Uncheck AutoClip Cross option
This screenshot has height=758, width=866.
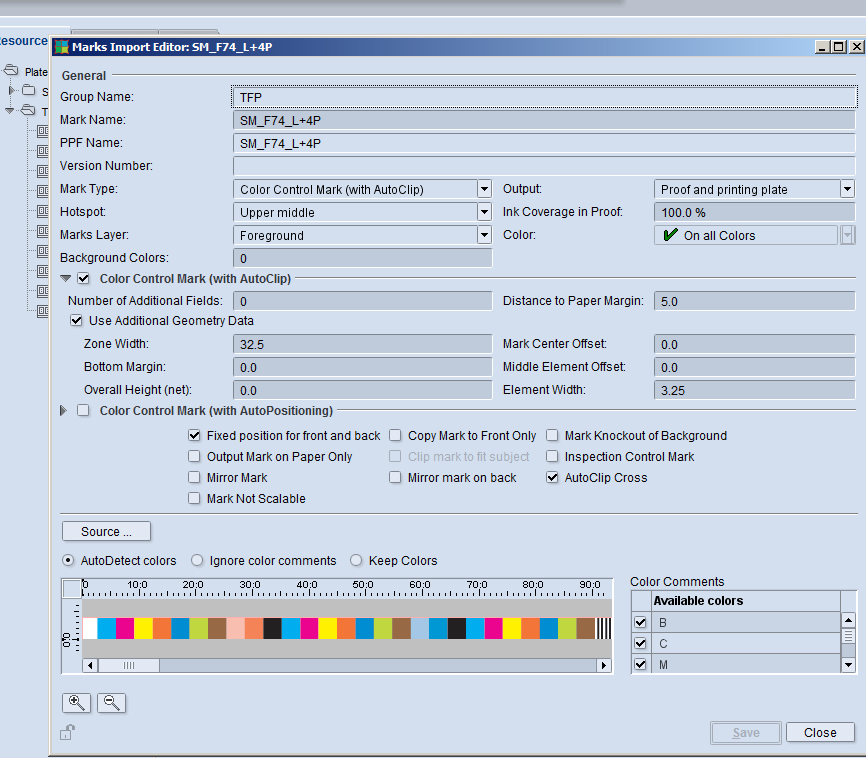coord(553,478)
